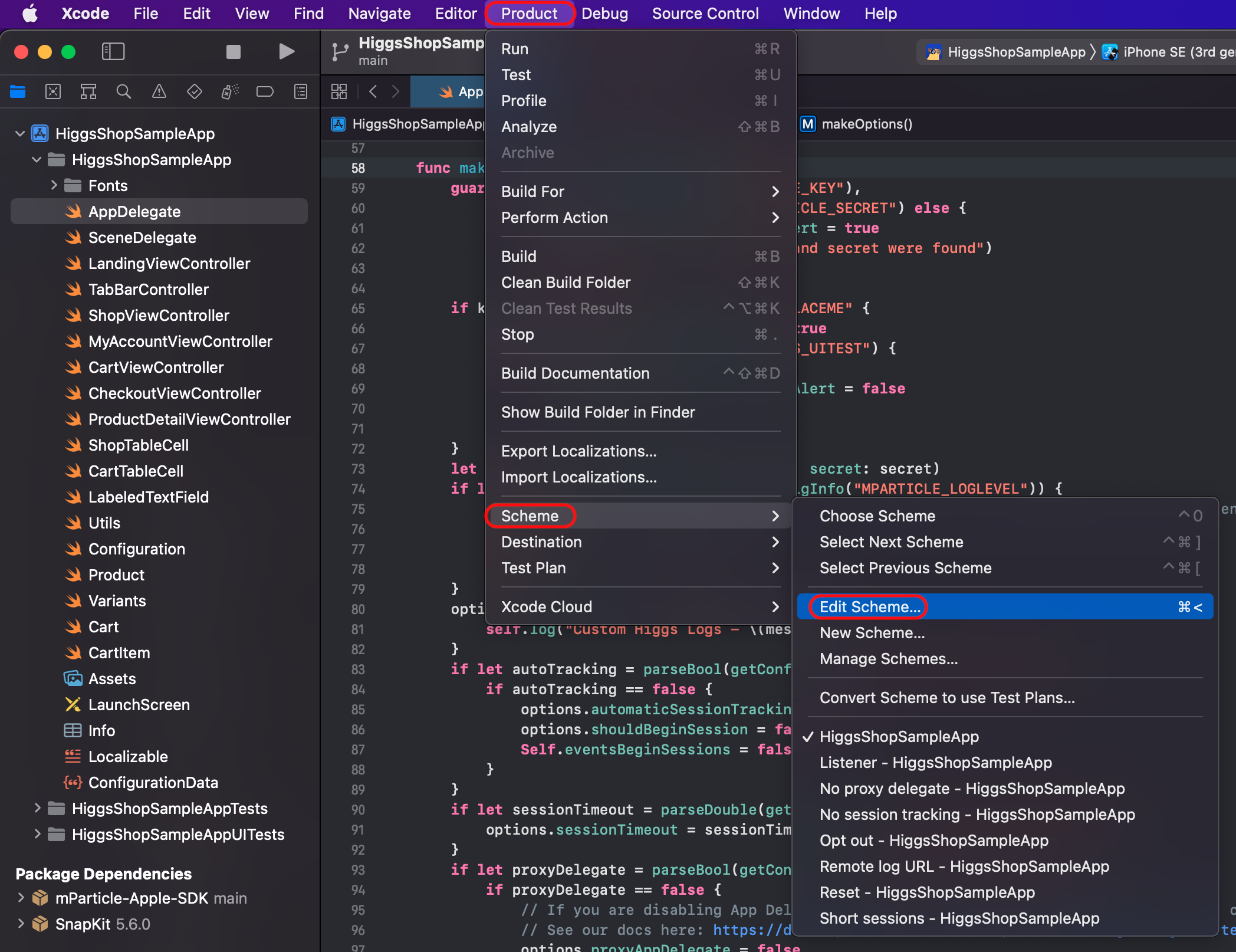This screenshot has height=952, width=1236.
Task: Expand mParticle-Apple-SDK package
Action: [21, 898]
